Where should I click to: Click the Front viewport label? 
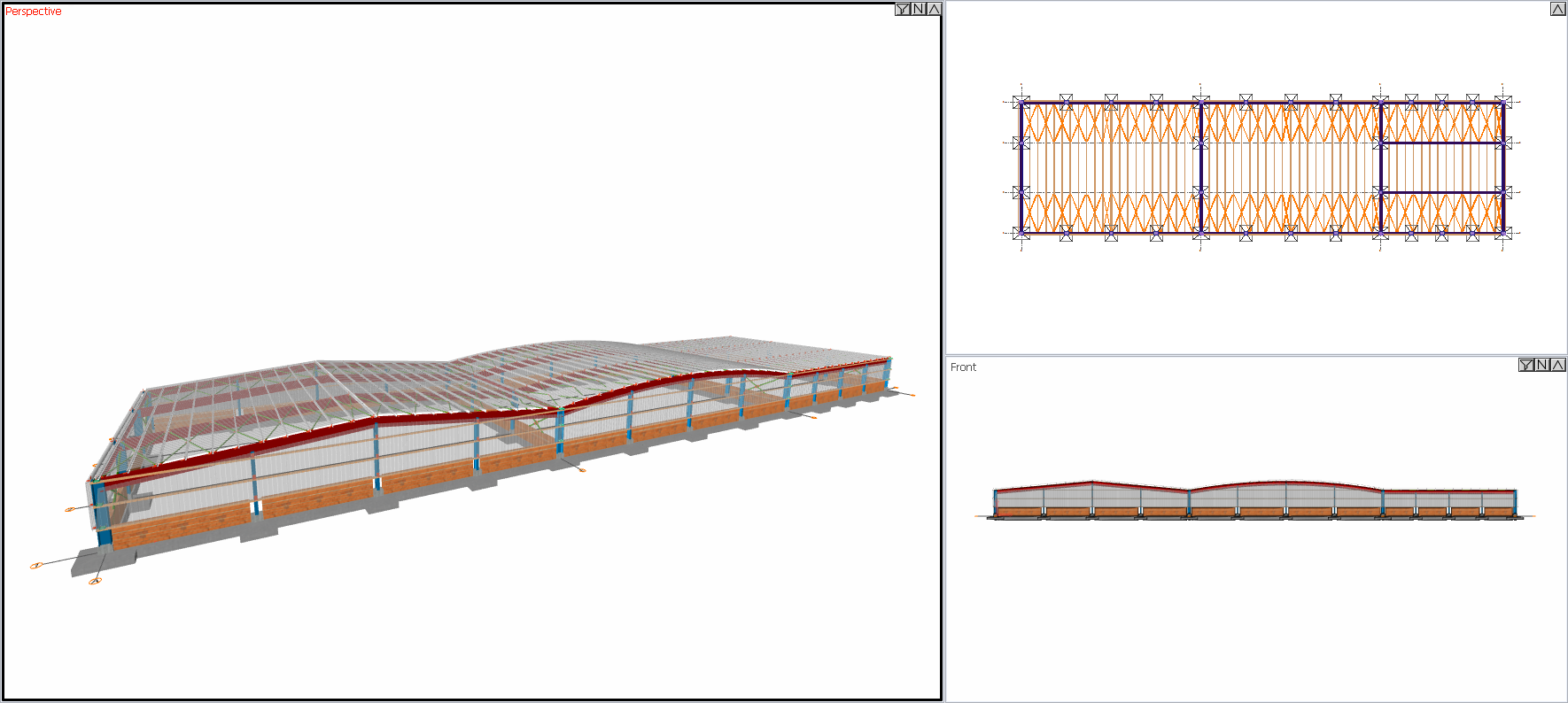click(x=963, y=367)
